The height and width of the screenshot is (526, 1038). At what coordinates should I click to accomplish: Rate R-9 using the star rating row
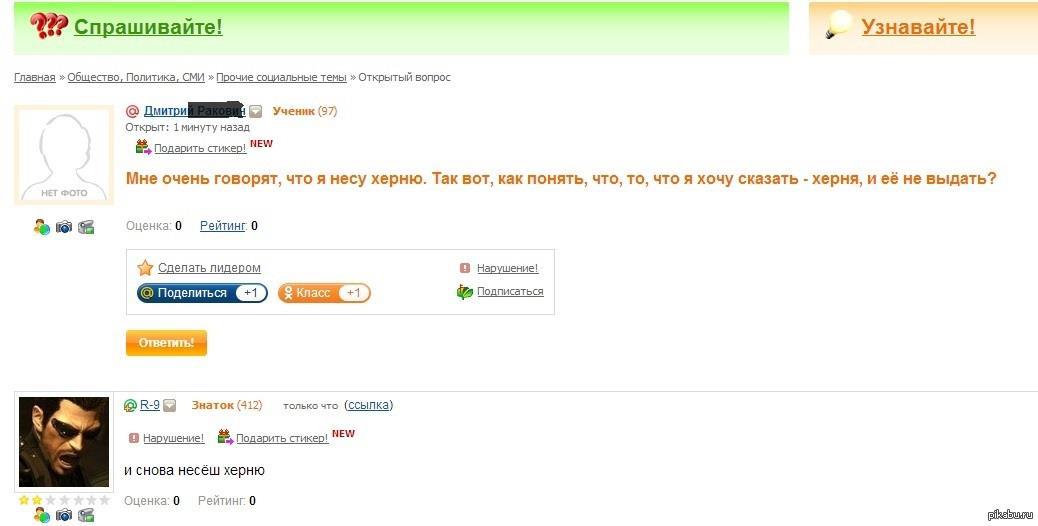[x=64, y=500]
